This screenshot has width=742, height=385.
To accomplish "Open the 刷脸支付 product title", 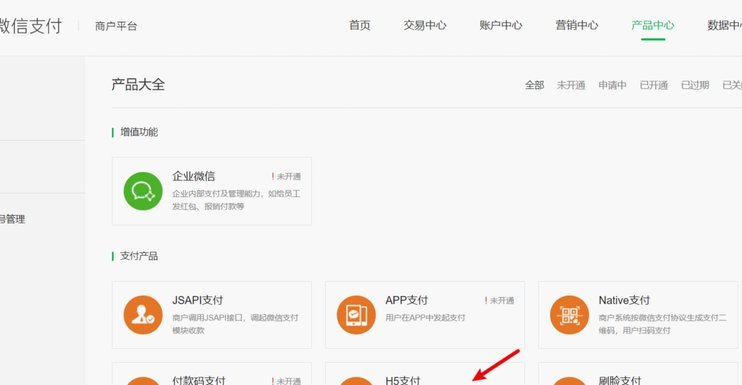I will click(x=620, y=380).
